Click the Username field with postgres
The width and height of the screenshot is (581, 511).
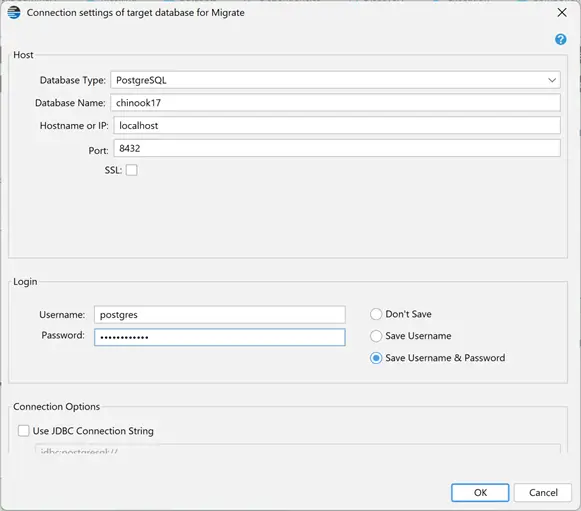(220, 315)
